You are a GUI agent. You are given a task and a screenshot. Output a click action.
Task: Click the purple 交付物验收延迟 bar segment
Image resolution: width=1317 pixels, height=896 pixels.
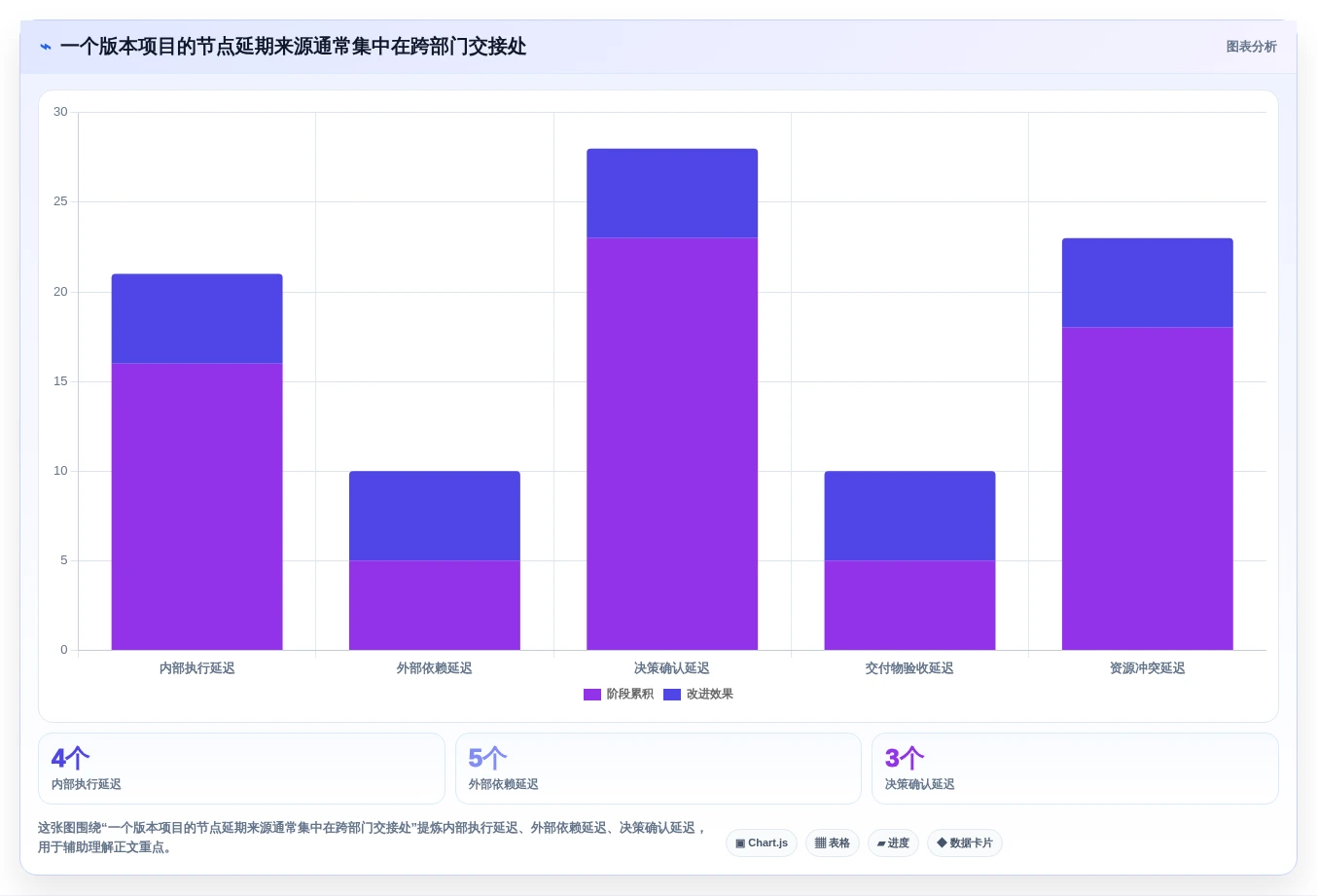coord(909,605)
